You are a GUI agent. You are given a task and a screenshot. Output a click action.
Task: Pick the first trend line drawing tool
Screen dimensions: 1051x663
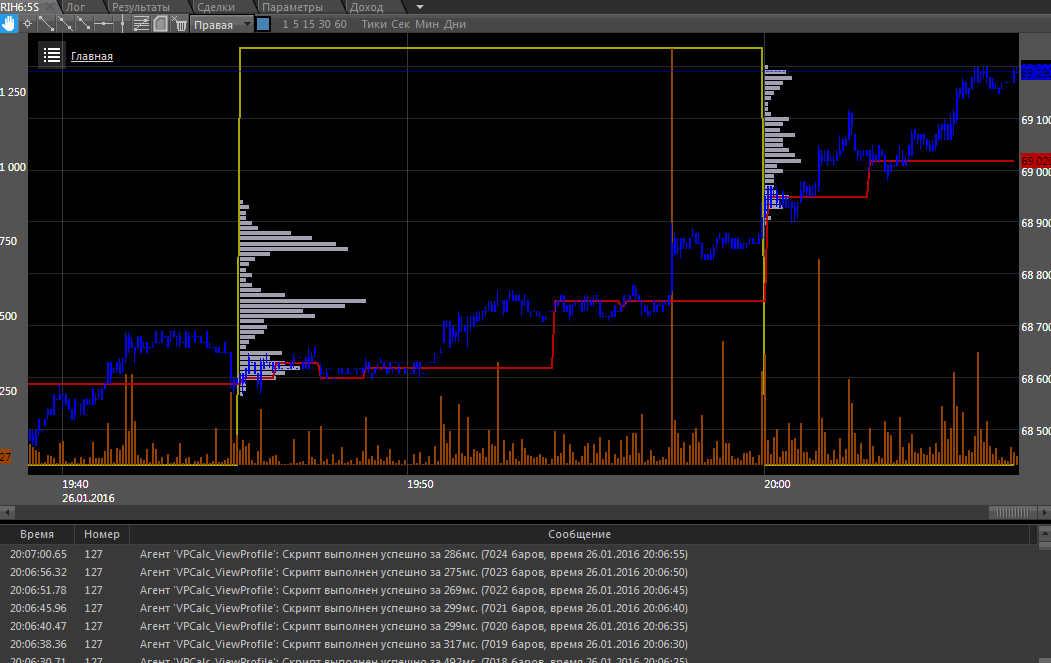(46, 24)
